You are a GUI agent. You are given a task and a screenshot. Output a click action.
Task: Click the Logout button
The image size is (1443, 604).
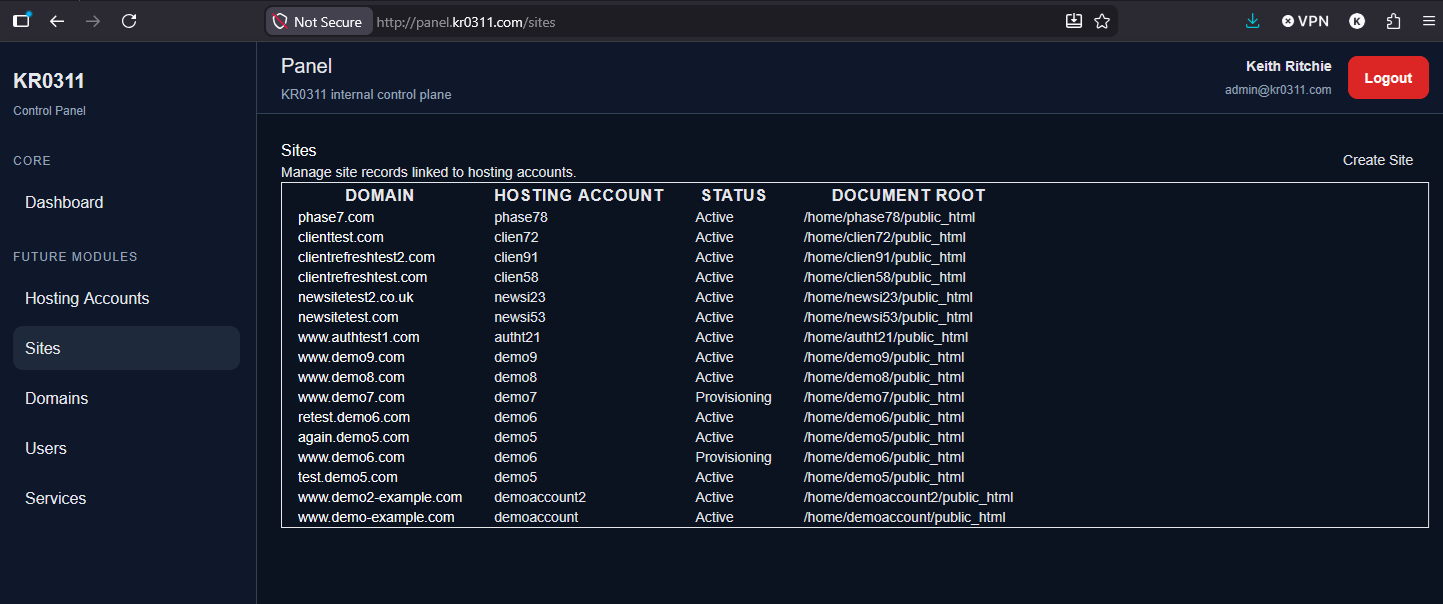coord(1388,77)
